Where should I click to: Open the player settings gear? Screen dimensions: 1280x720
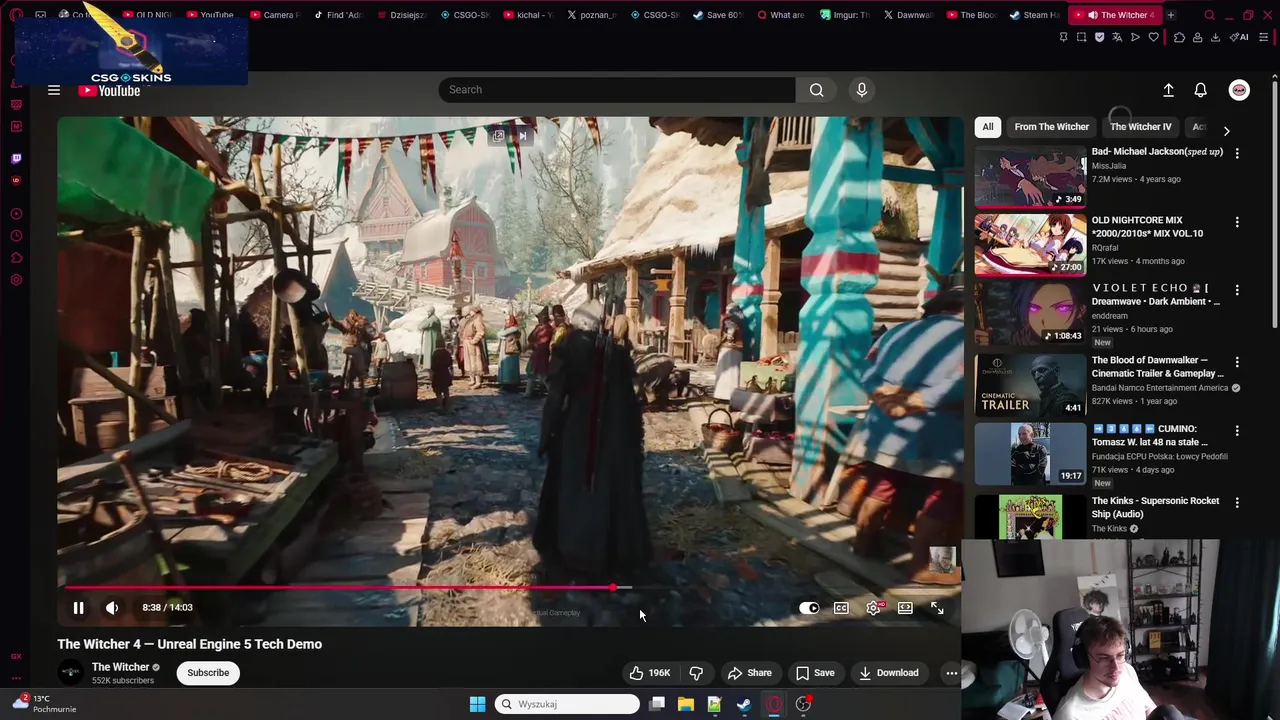coord(874,608)
